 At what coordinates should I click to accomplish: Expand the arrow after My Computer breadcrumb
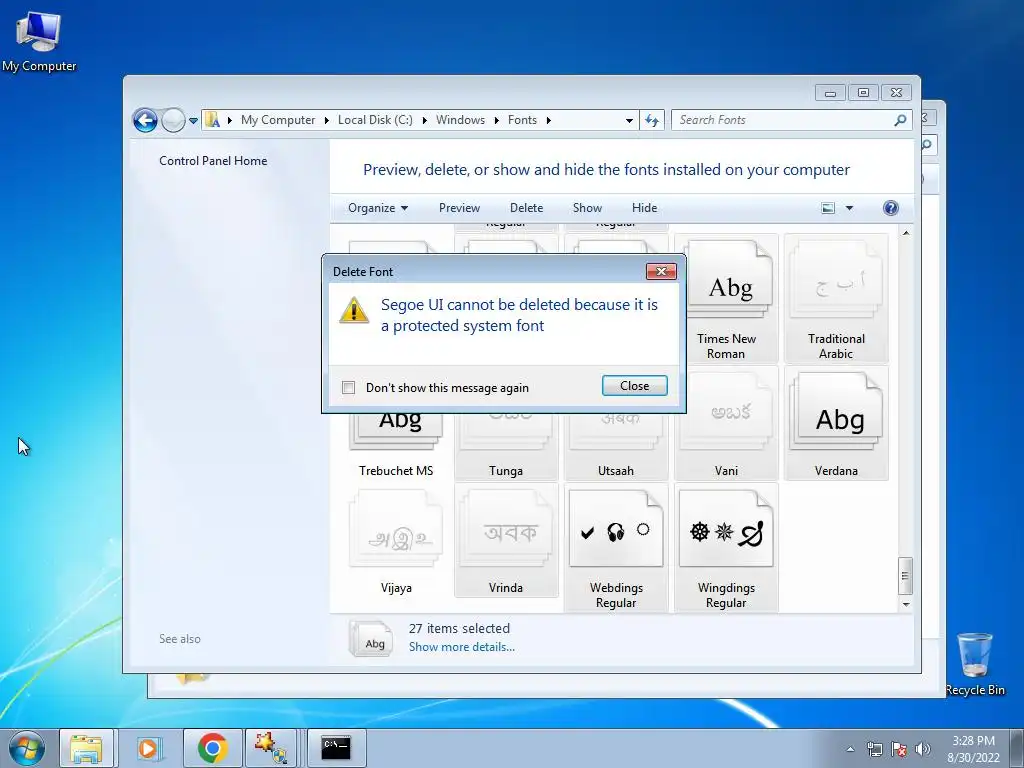(x=327, y=120)
